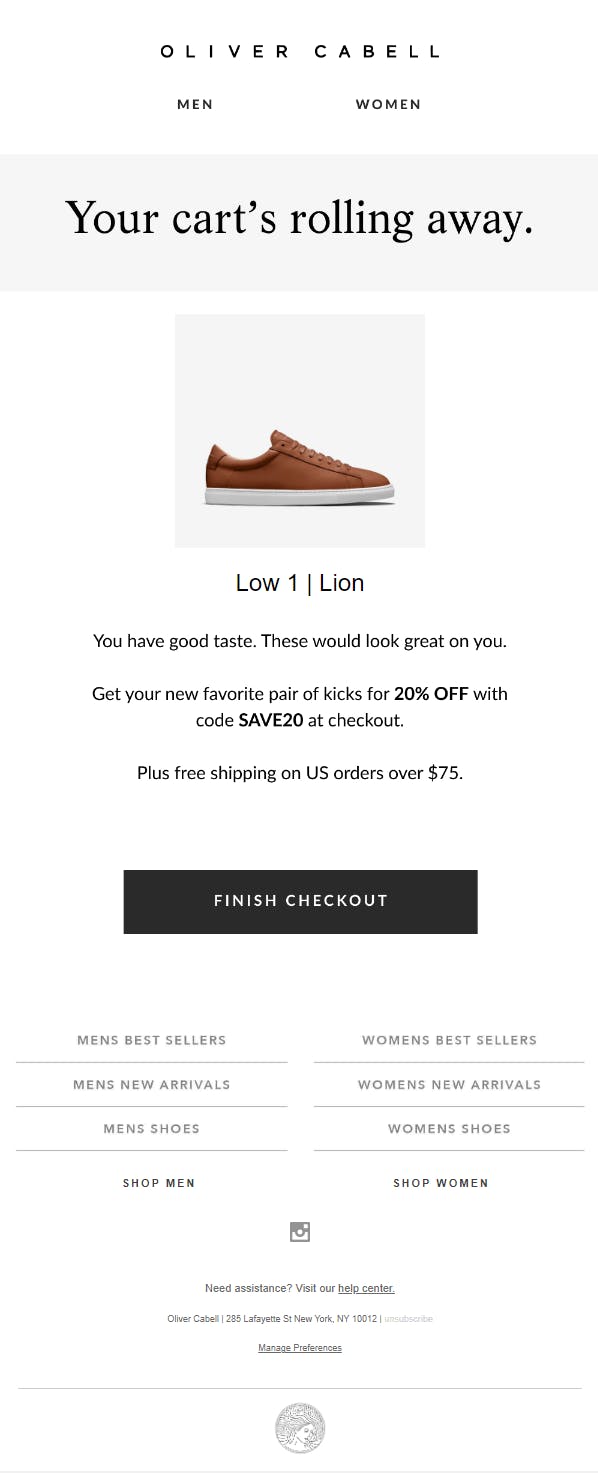Visit the help center link
The height and width of the screenshot is (1473, 598).
pos(366,1288)
